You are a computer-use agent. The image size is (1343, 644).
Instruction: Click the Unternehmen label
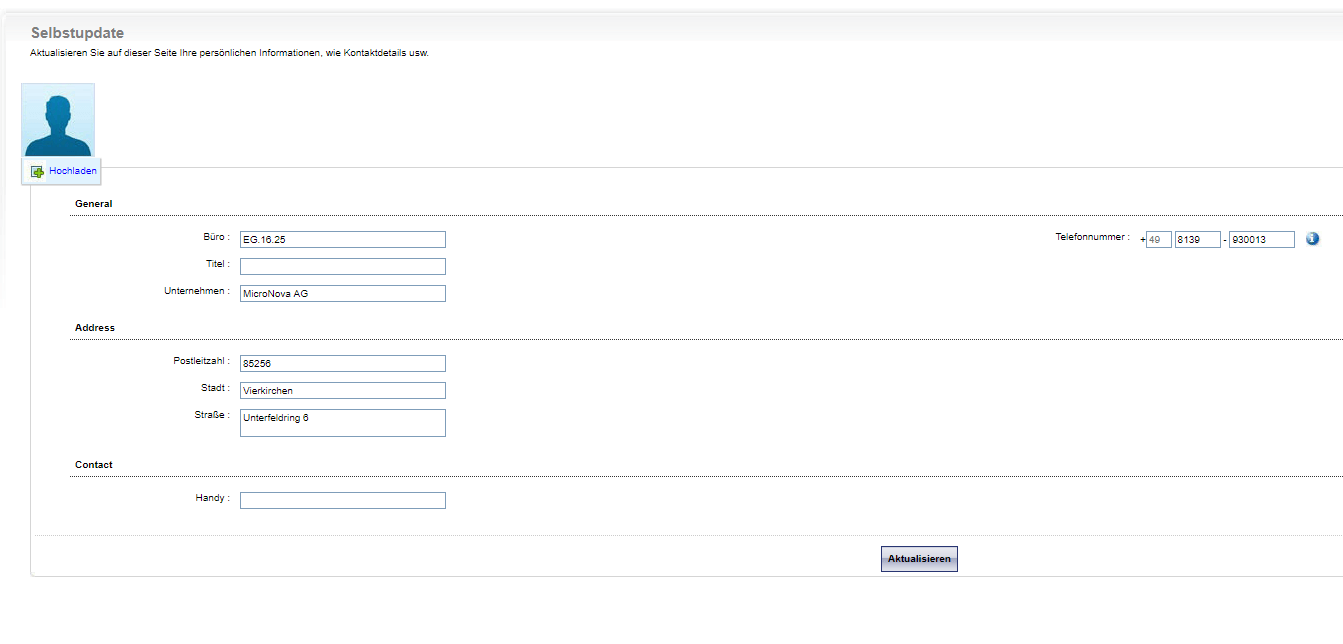[x=197, y=291]
